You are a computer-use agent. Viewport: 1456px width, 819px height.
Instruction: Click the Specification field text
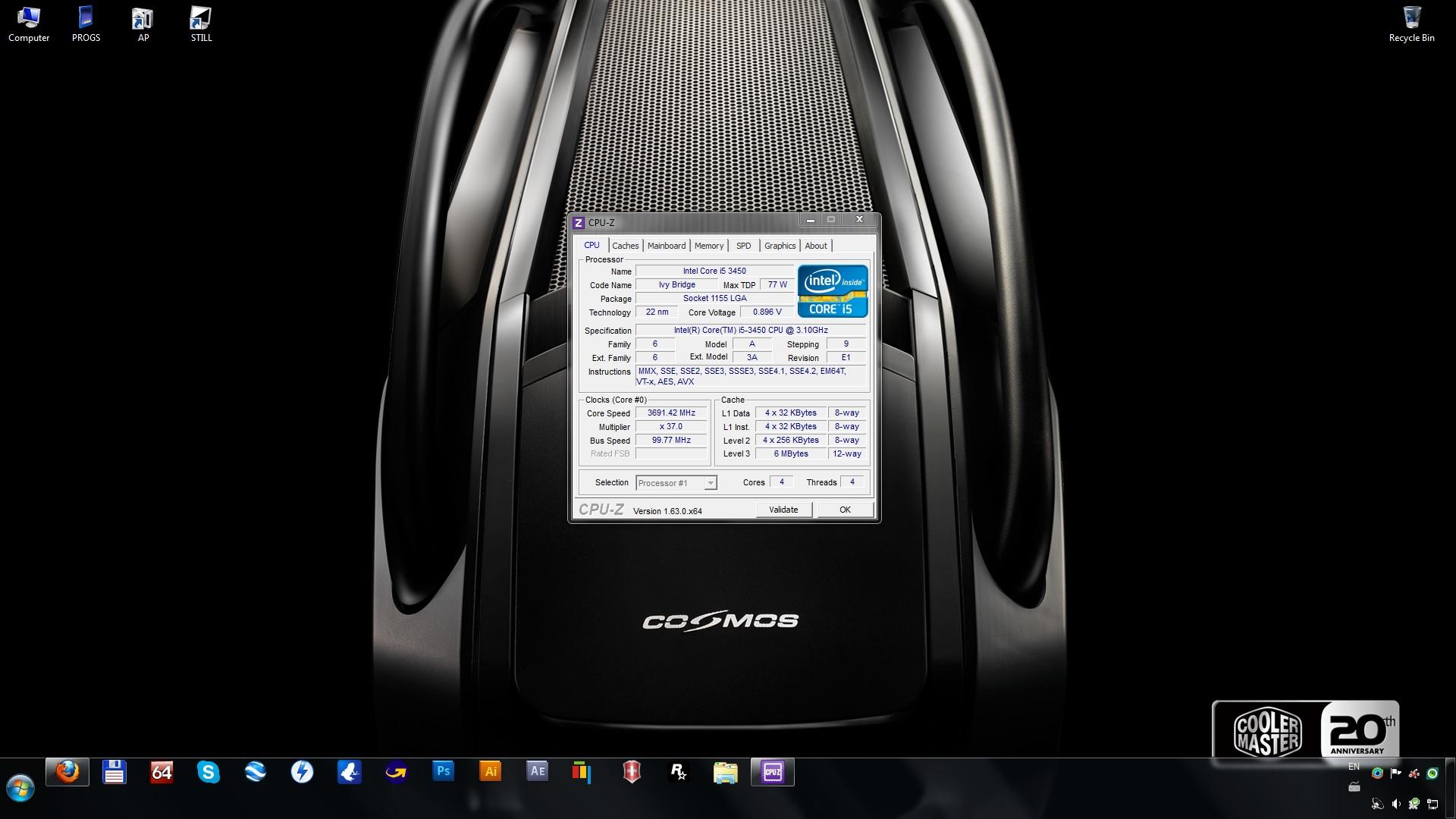[x=751, y=330]
